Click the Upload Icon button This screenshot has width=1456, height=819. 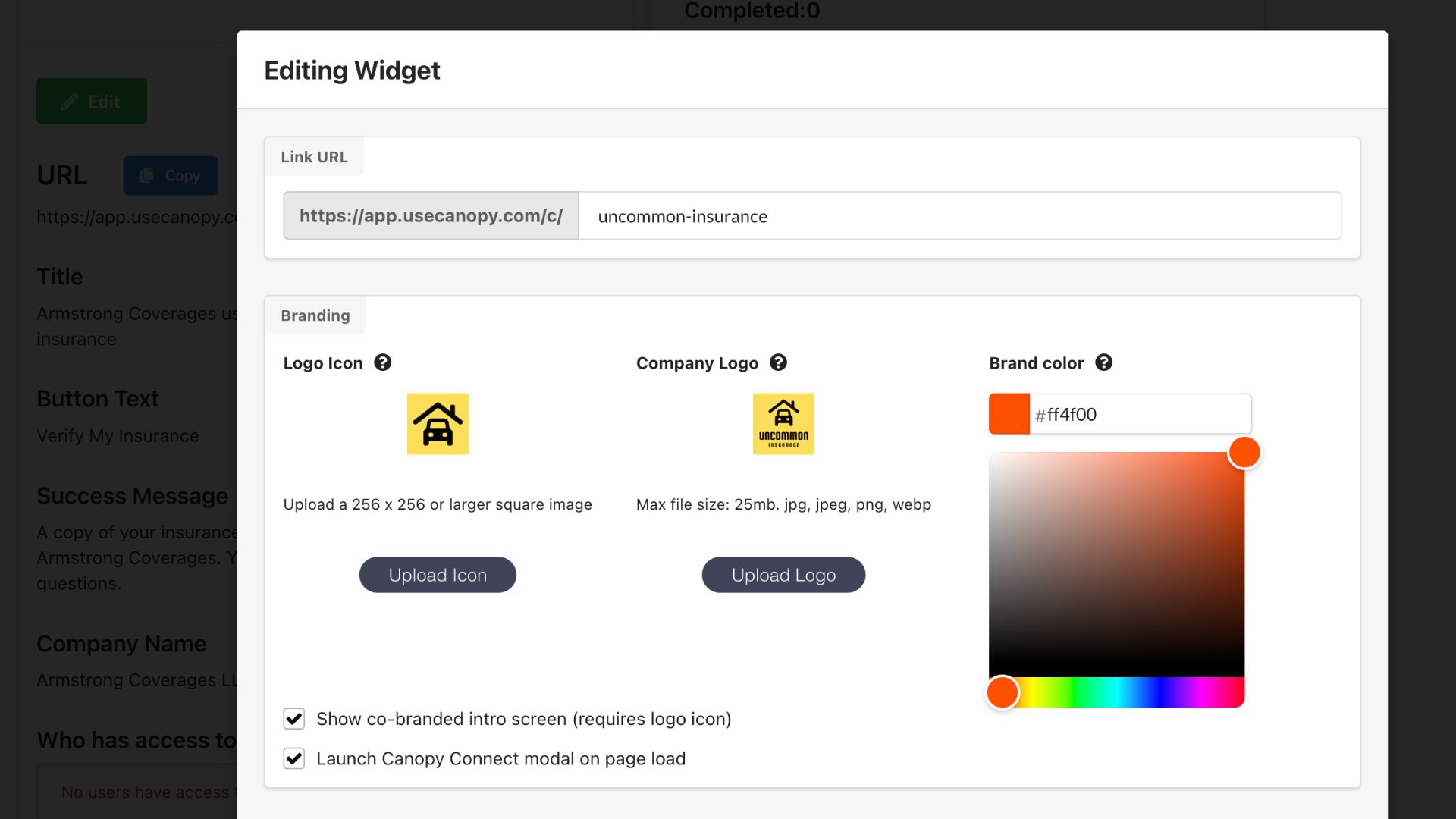(x=438, y=575)
